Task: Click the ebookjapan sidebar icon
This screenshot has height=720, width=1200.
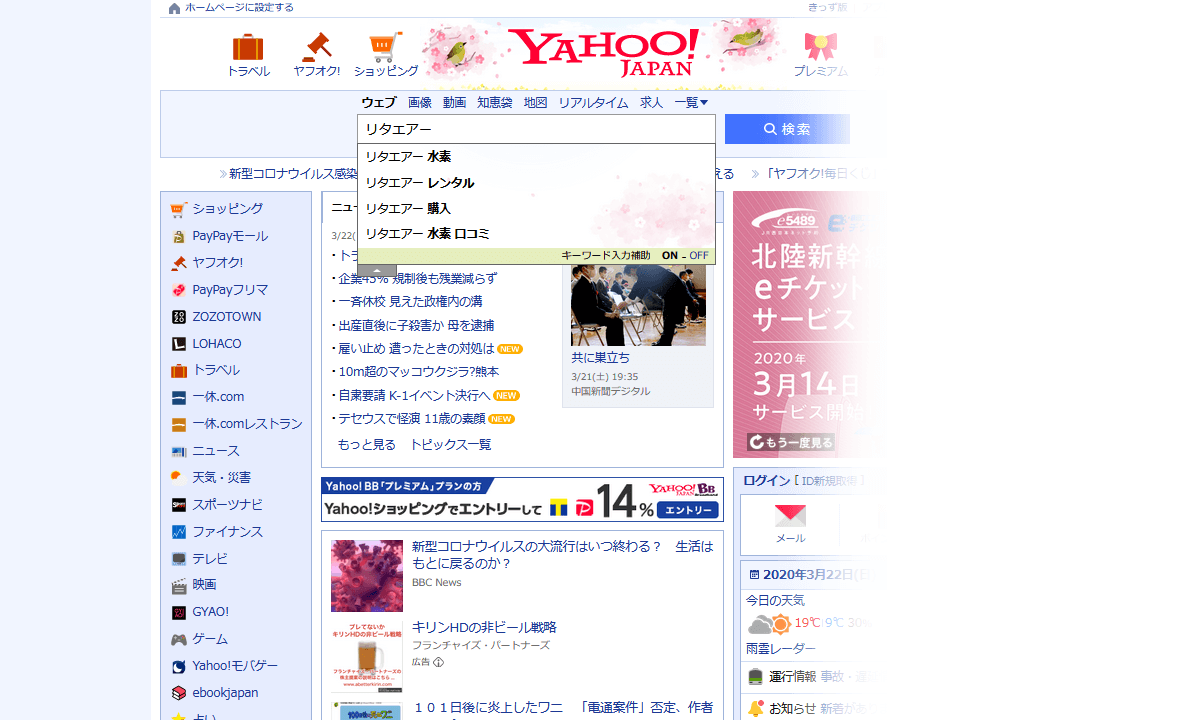Action: 179,693
